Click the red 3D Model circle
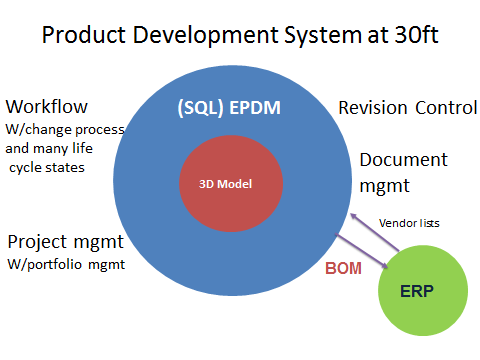This screenshot has height=360, width=480. (231, 183)
